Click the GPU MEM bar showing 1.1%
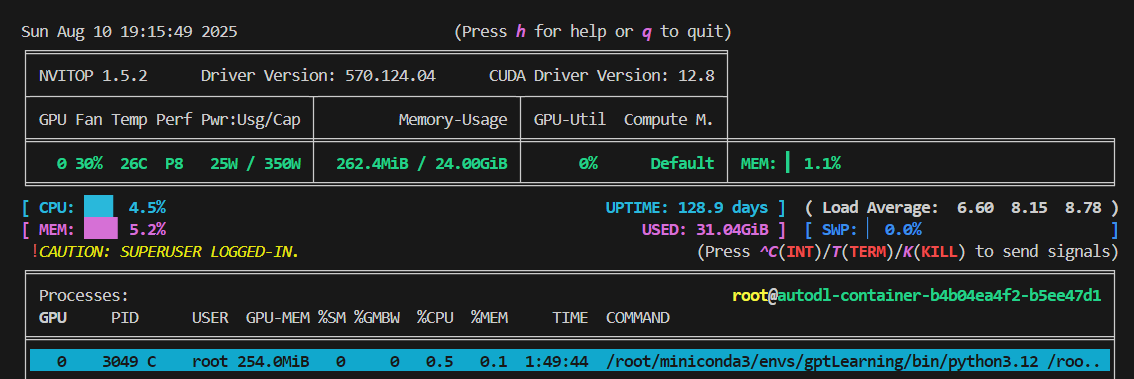The image size is (1134, 379). 790,163
